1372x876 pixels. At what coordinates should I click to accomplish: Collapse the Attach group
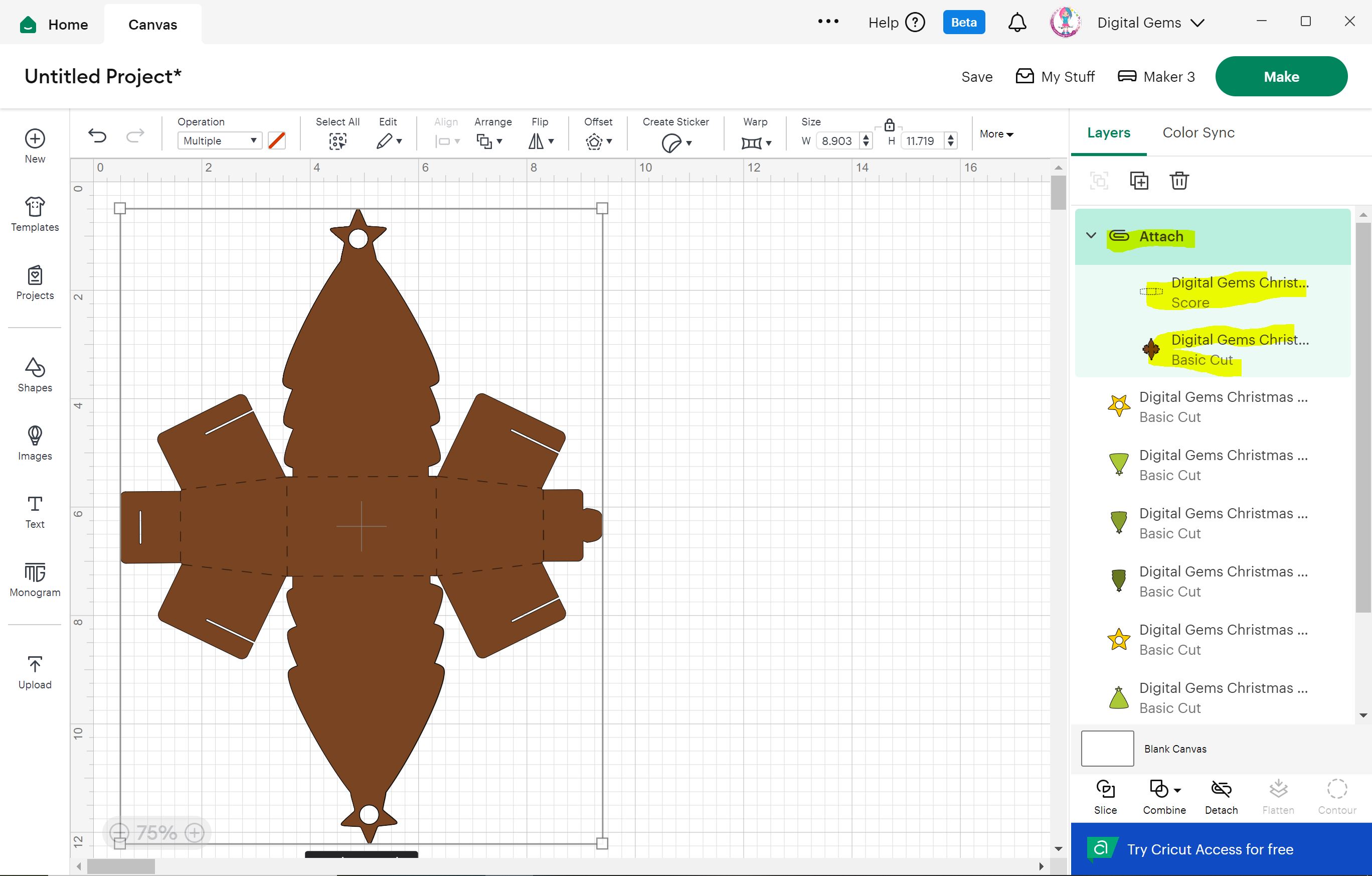coord(1091,235)
